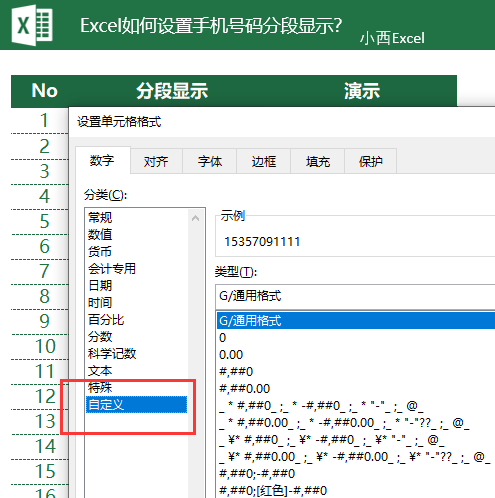Select 自定义 category
The image size is (495, 498).
click(x=137, y=405)
